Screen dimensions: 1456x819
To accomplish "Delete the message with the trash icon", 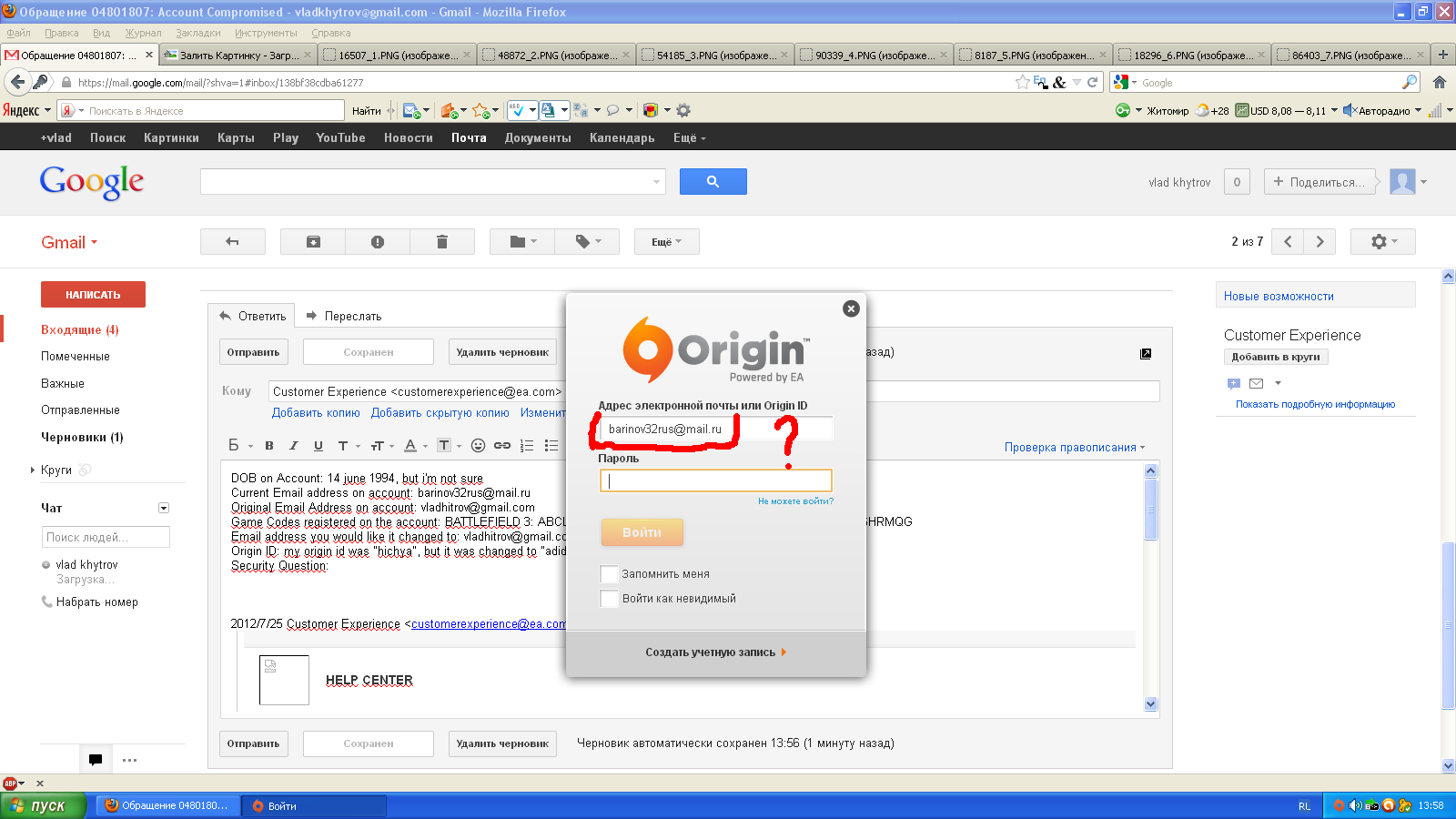I will pyautogui.click(x=442, y=242).
